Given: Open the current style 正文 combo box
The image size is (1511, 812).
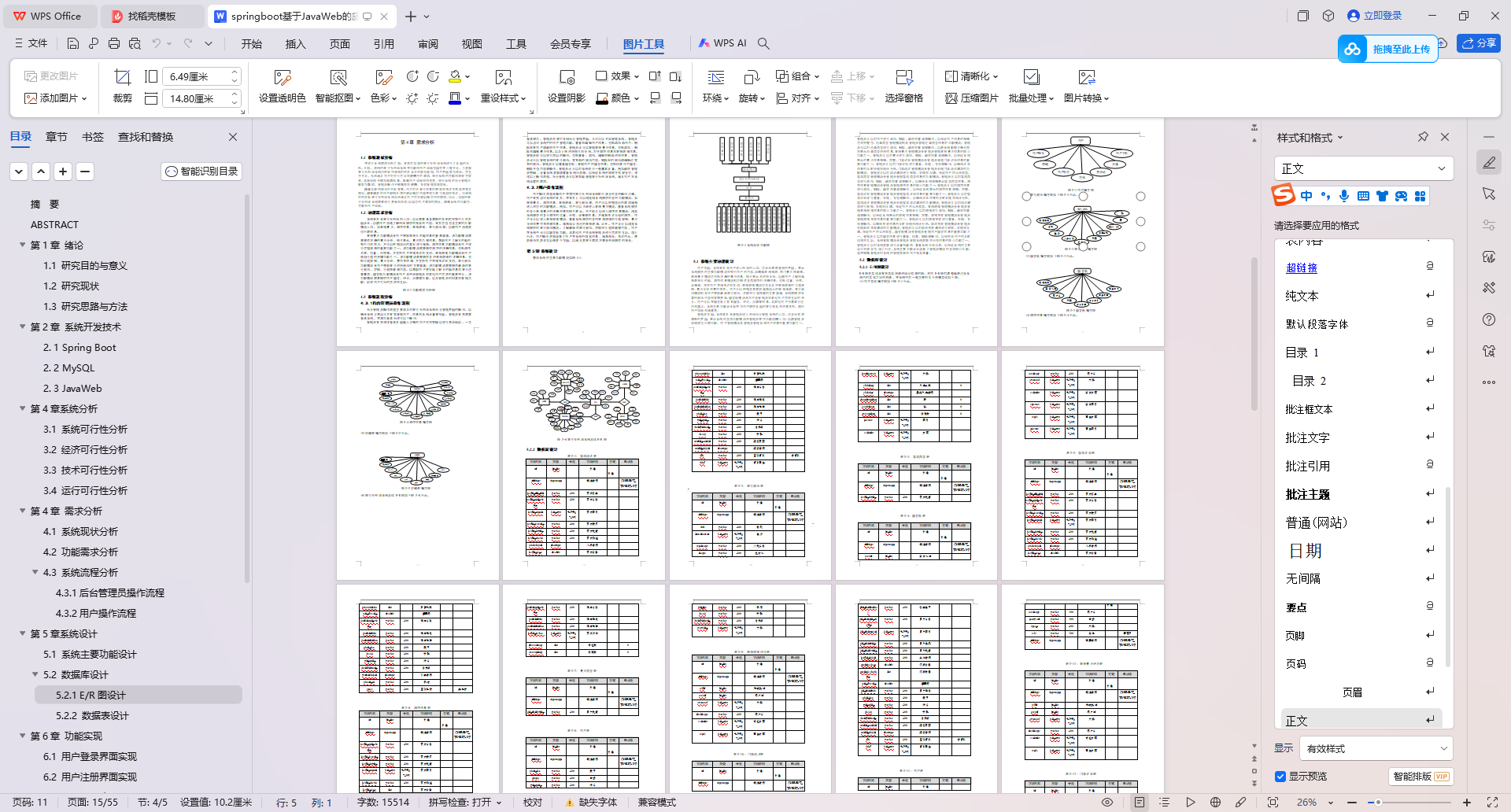Looking at the screenshot, I should pos(1363,168).
